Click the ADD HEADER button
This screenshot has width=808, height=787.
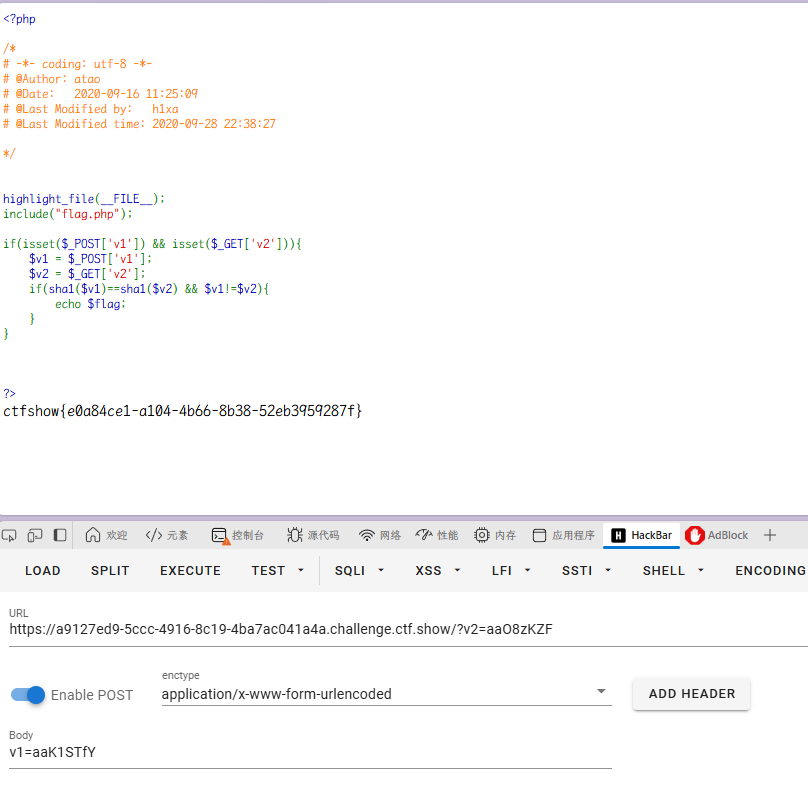(692, 694)
